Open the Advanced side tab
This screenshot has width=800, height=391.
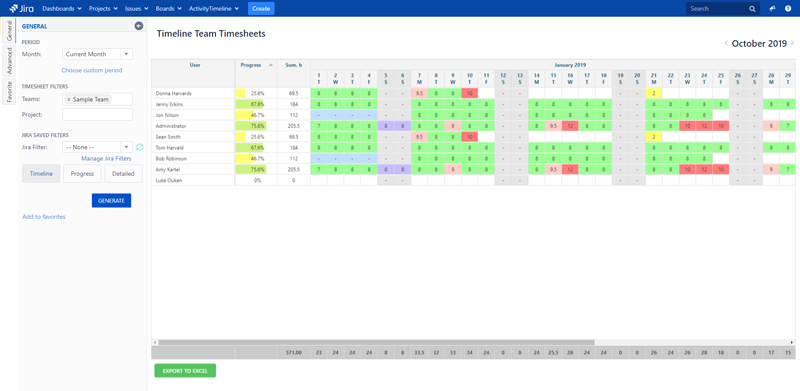tap(9, 60)
